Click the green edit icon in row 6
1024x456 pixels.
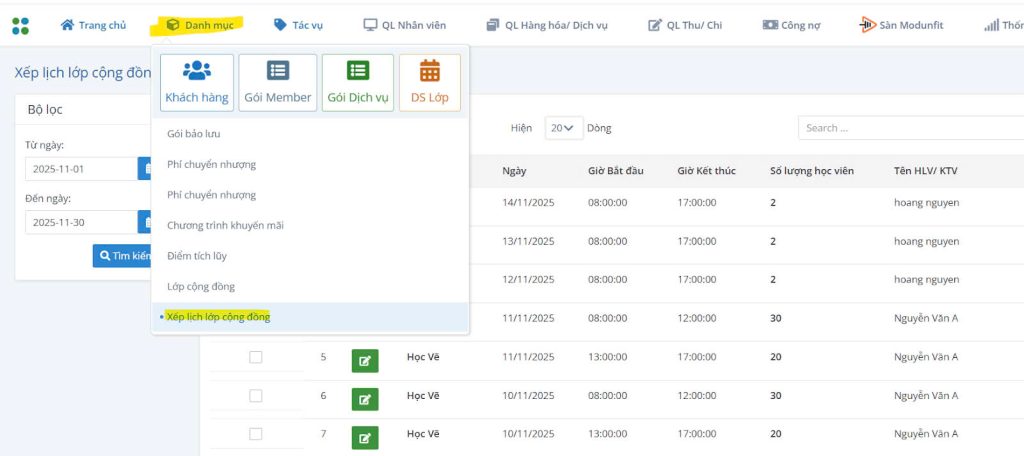click(365, 399)
